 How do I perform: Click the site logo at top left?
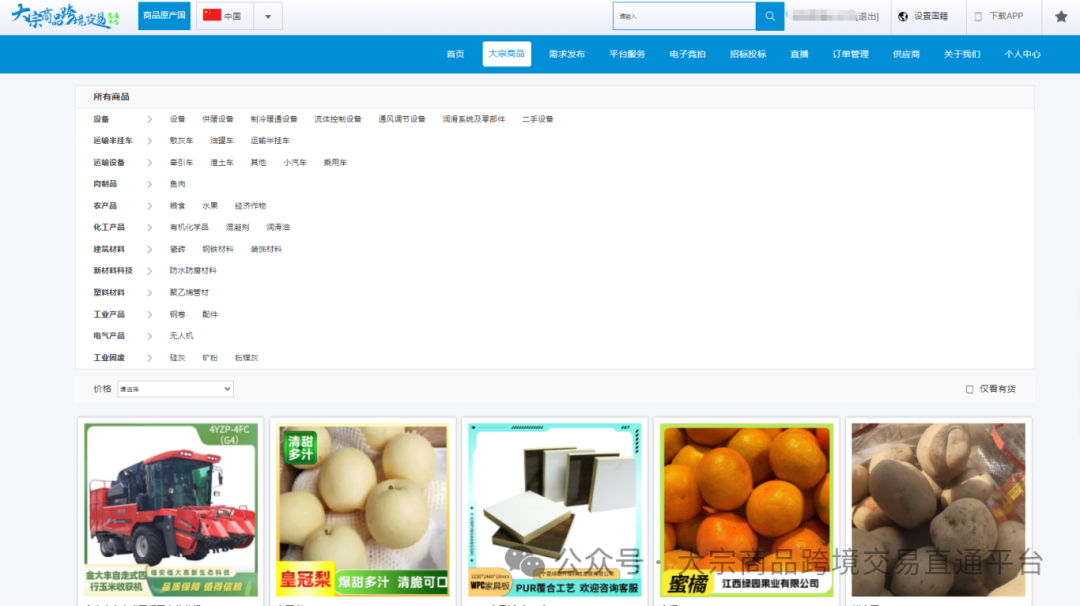click(x=64, y=17)
